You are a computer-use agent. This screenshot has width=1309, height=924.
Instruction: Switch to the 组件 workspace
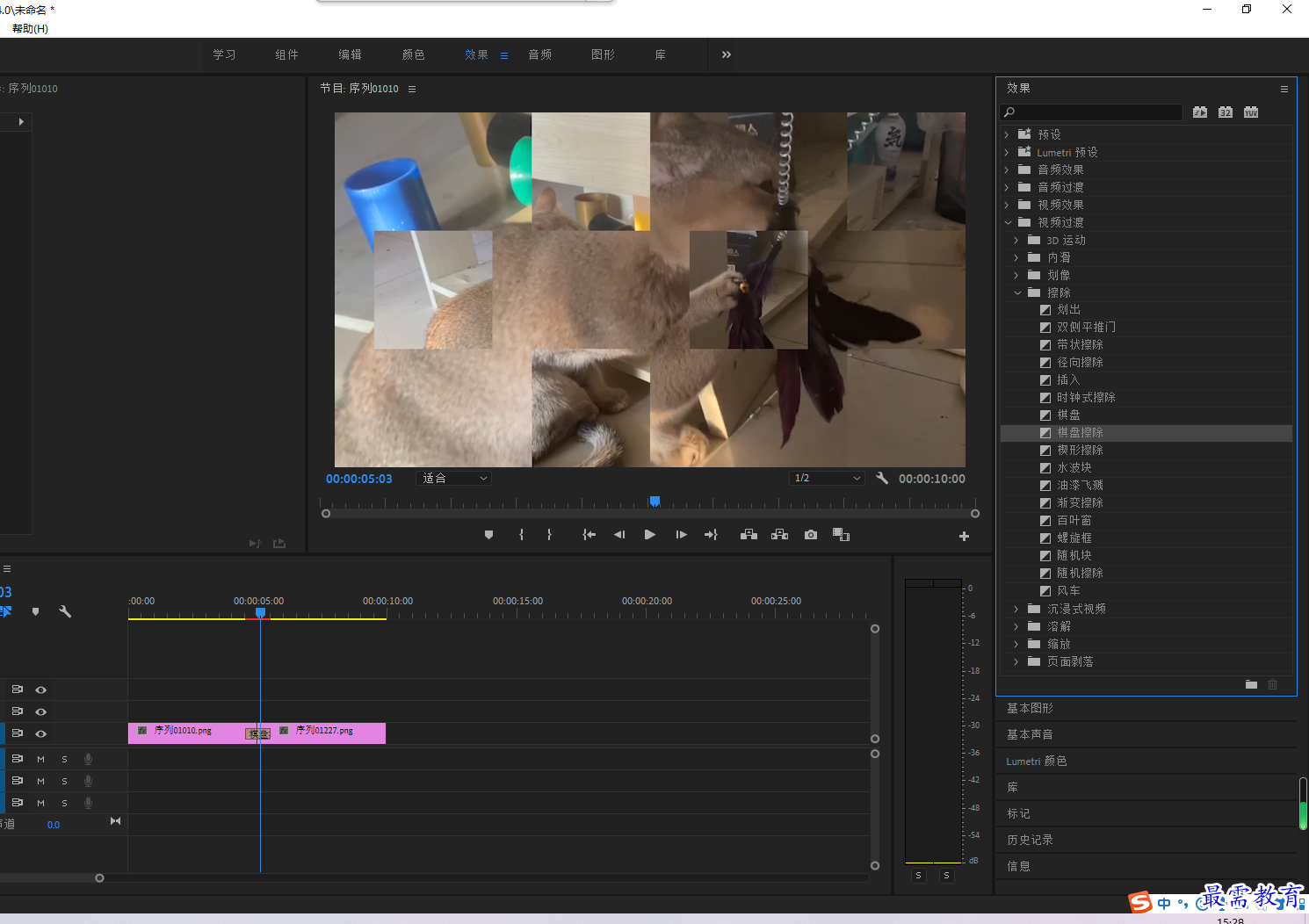286,54
